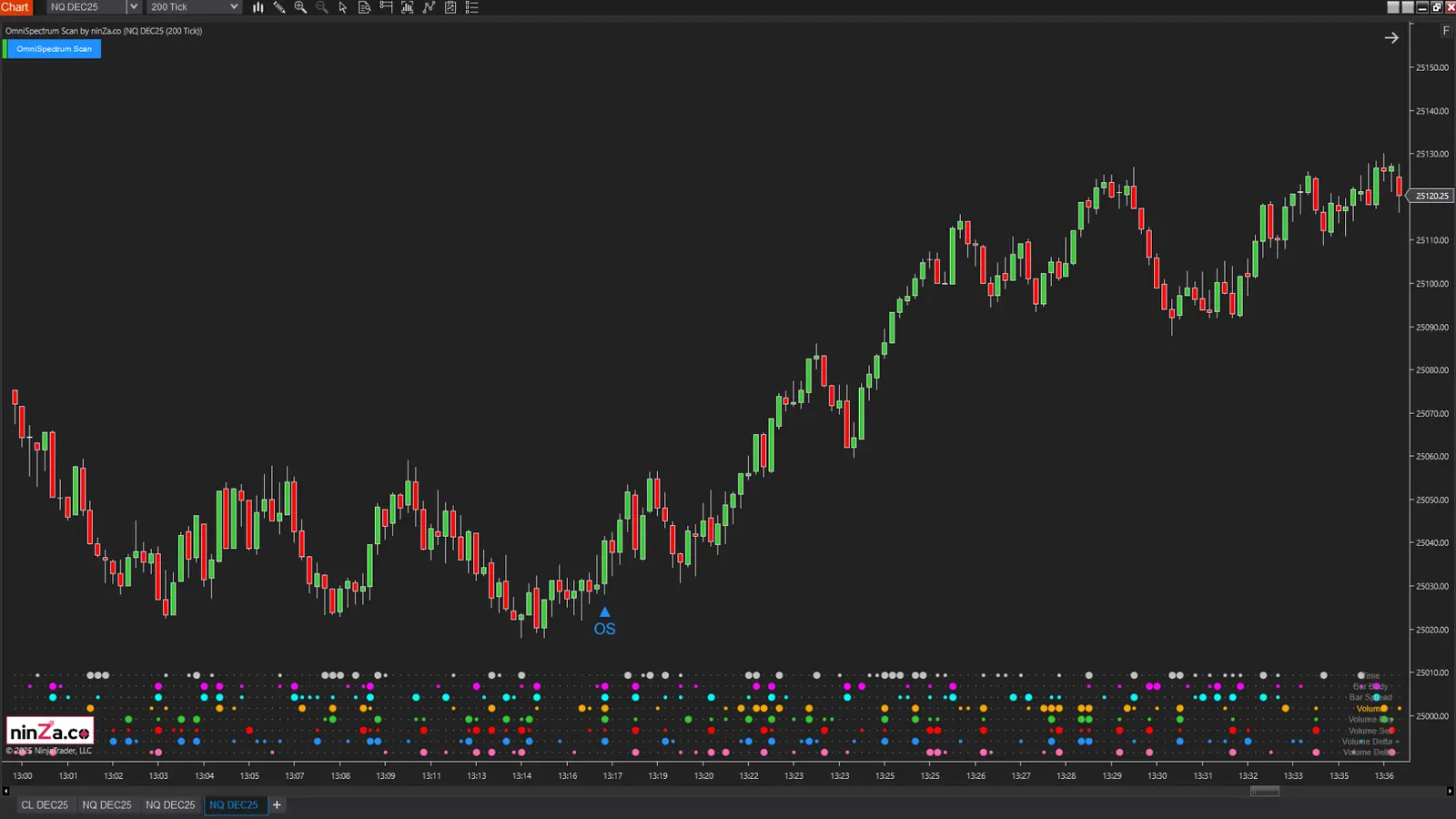
Task: Click the orange Chart label button
Action: pyautogui.click(x=15, y=7)
